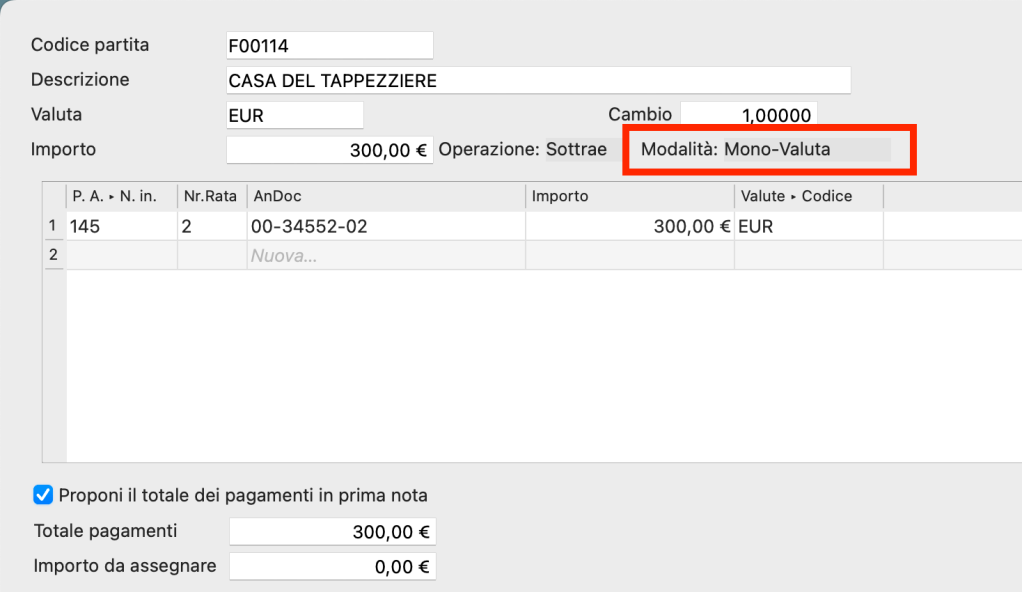The height and width of the screenshot is (592, 1022).
Task: Select the Valuta field showing EUR
Action: (x=295, y=116)
